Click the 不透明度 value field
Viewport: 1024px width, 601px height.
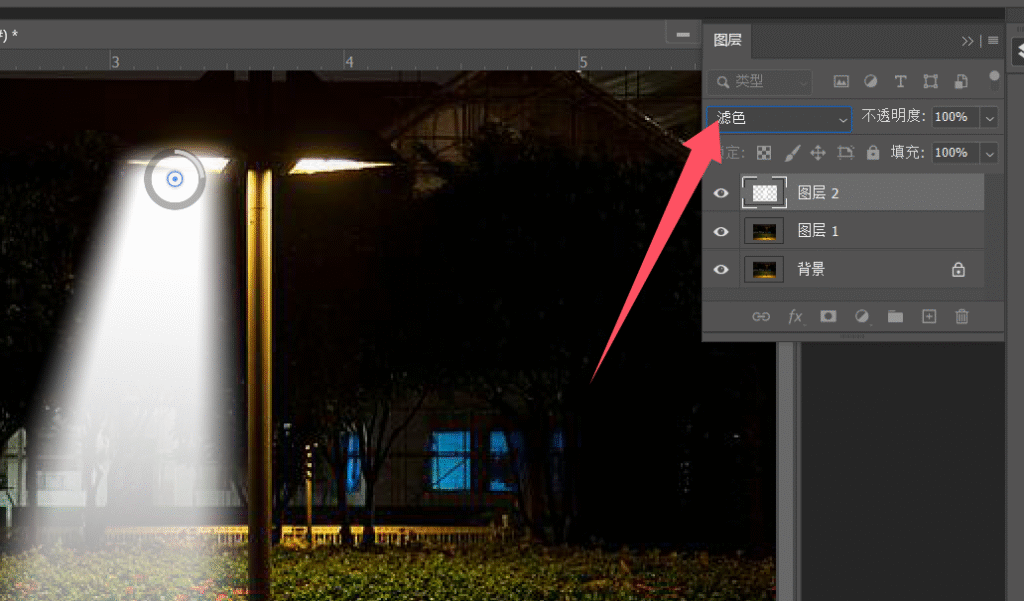(956, 118)
